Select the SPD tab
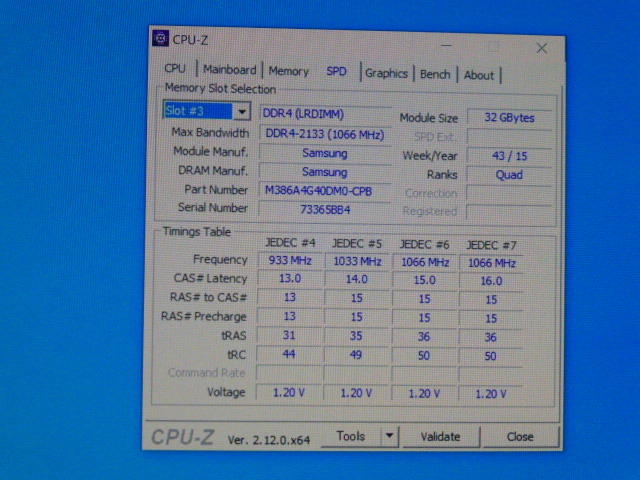Viewport: 640px width, 480px height. pos(336,71)
